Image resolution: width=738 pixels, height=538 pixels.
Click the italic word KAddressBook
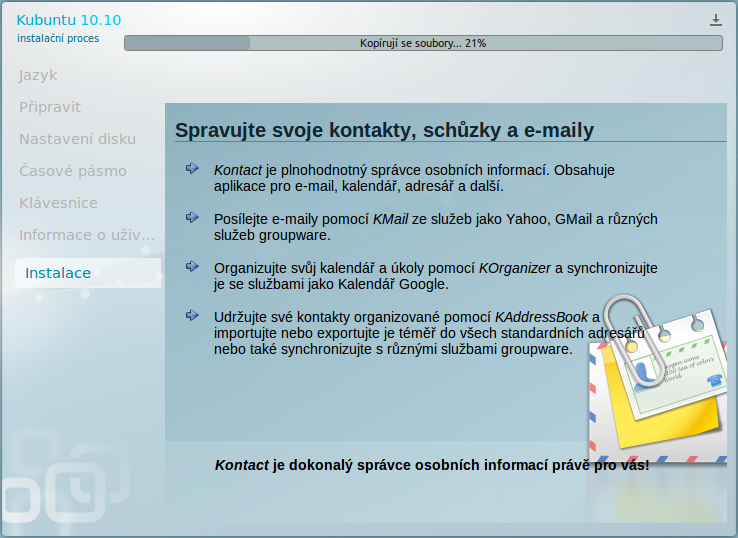pyautogui.click(x=541, y=317)
